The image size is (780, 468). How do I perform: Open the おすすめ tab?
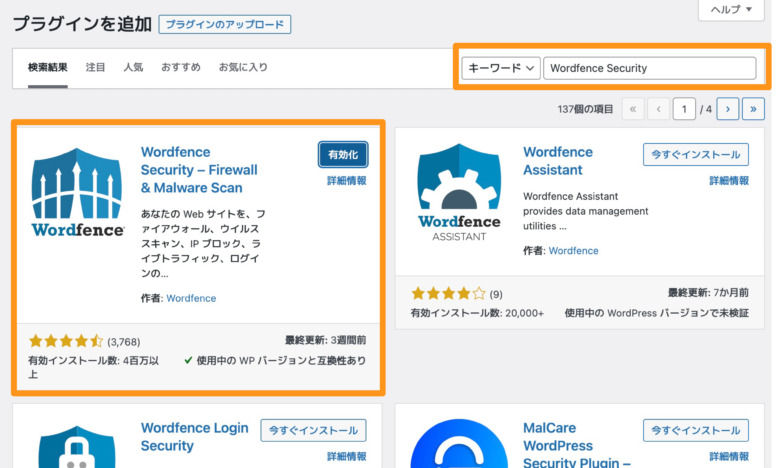(x=181, y=67)
